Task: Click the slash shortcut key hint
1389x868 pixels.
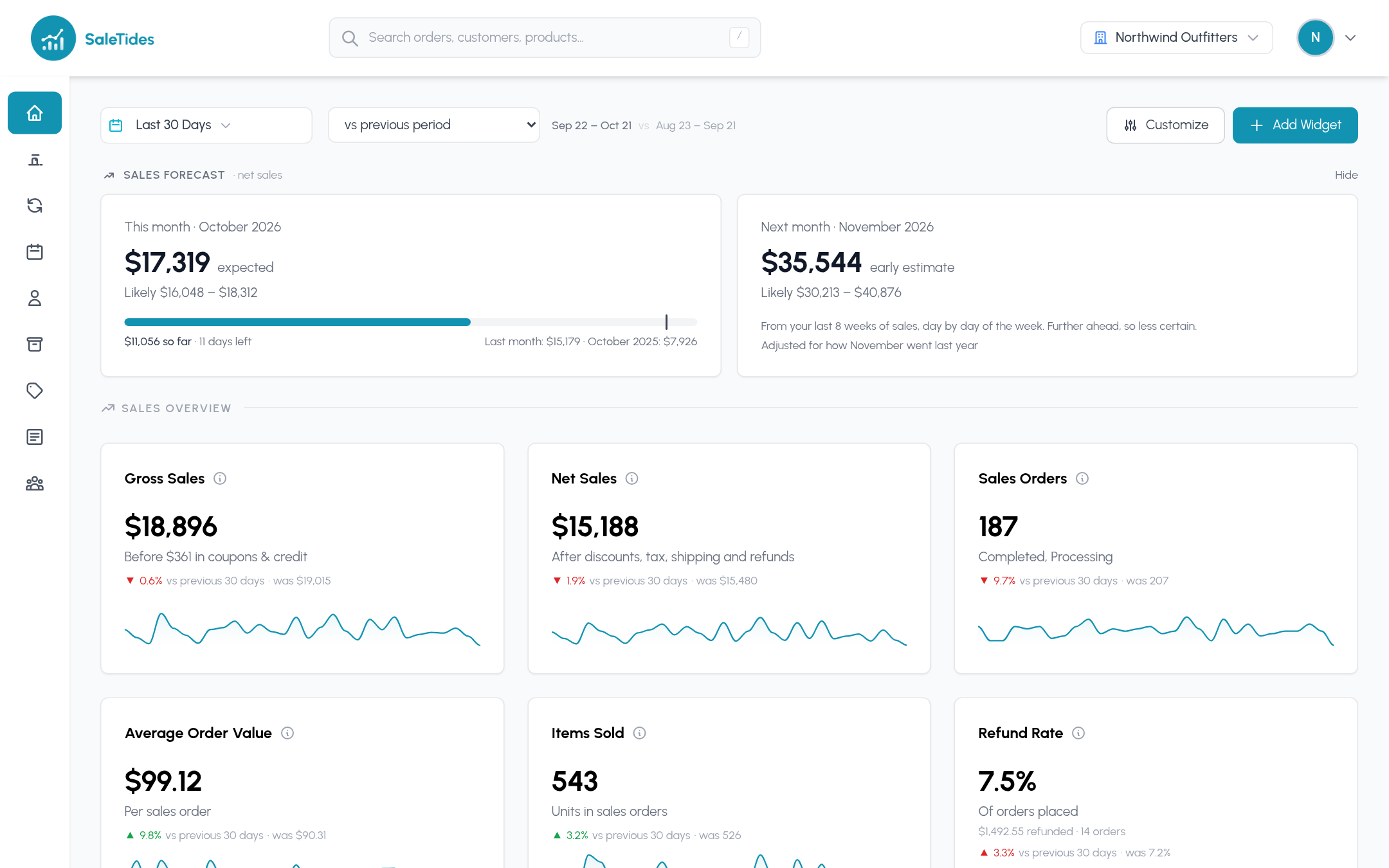Action: (x=740, y=37)
